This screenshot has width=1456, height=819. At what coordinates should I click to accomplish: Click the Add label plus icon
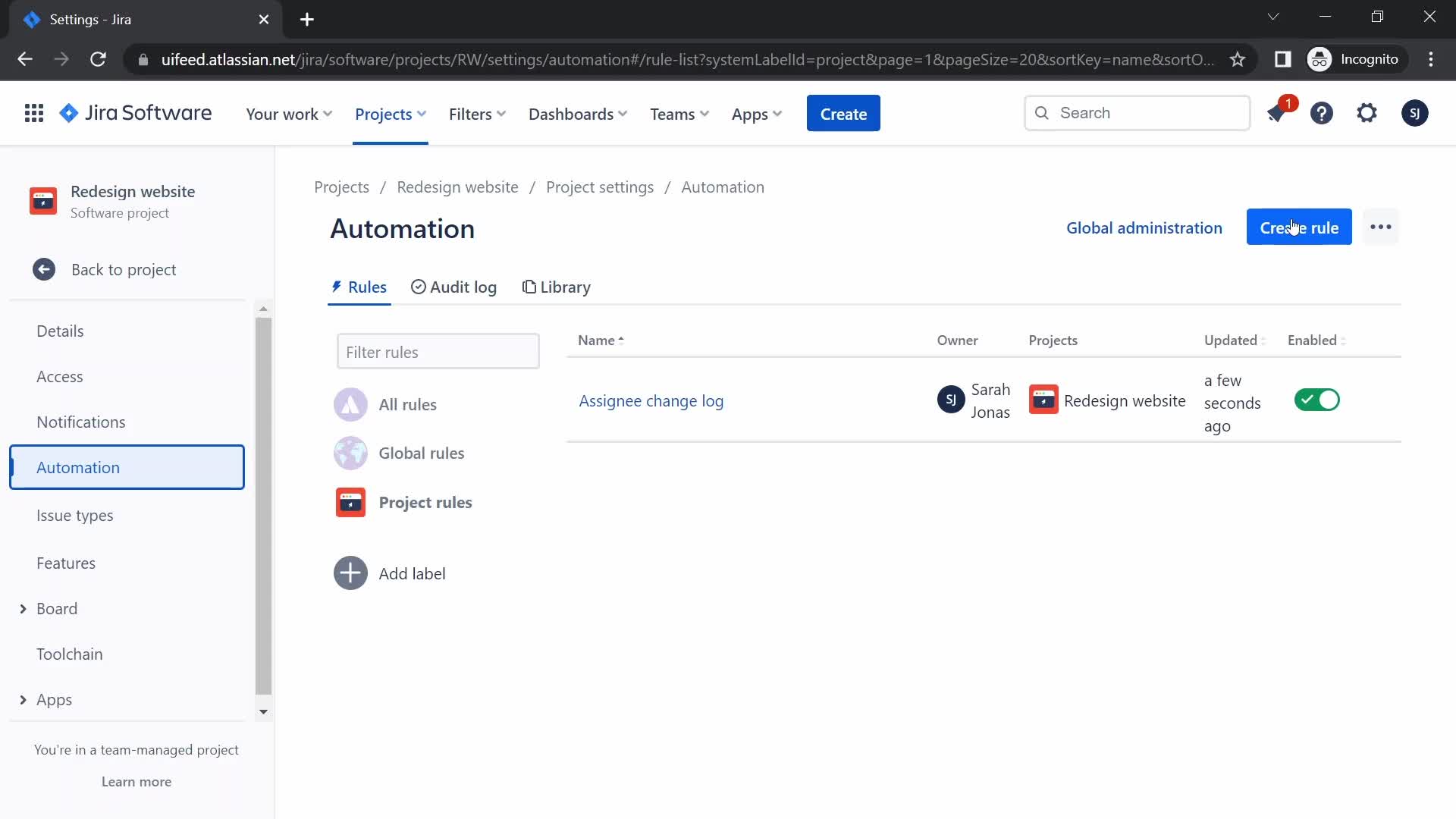click(351, 573)
